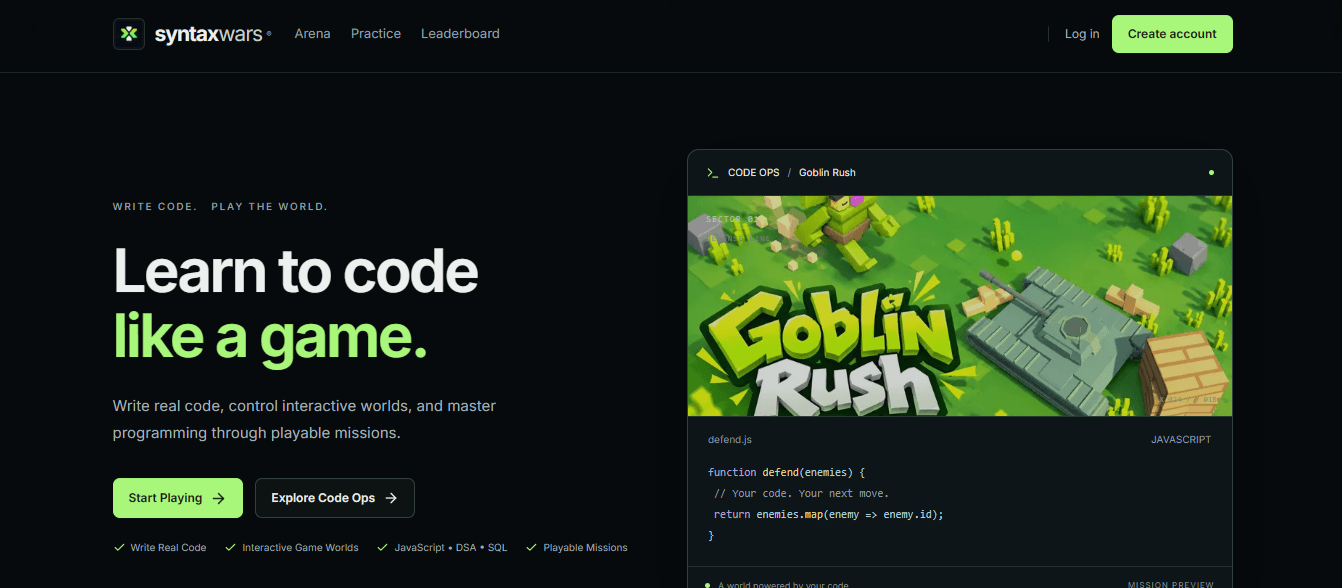This screenshot has width=1342, height=588.
Task: Click the defend.js file name label
Action: tap(729, 440)
